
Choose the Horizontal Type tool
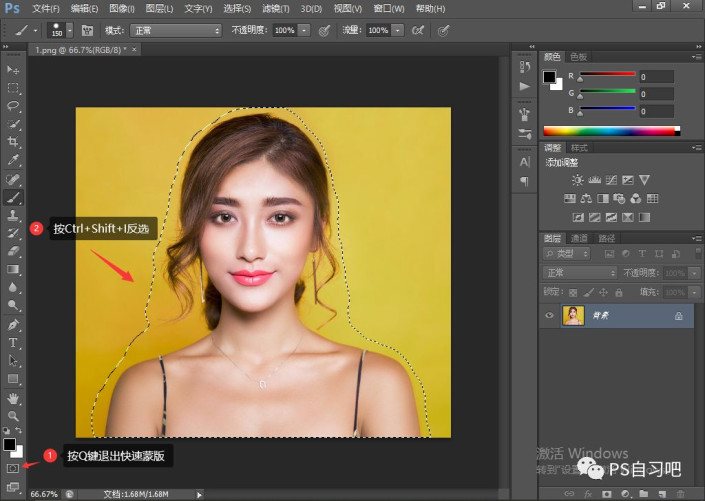[14, 343]
